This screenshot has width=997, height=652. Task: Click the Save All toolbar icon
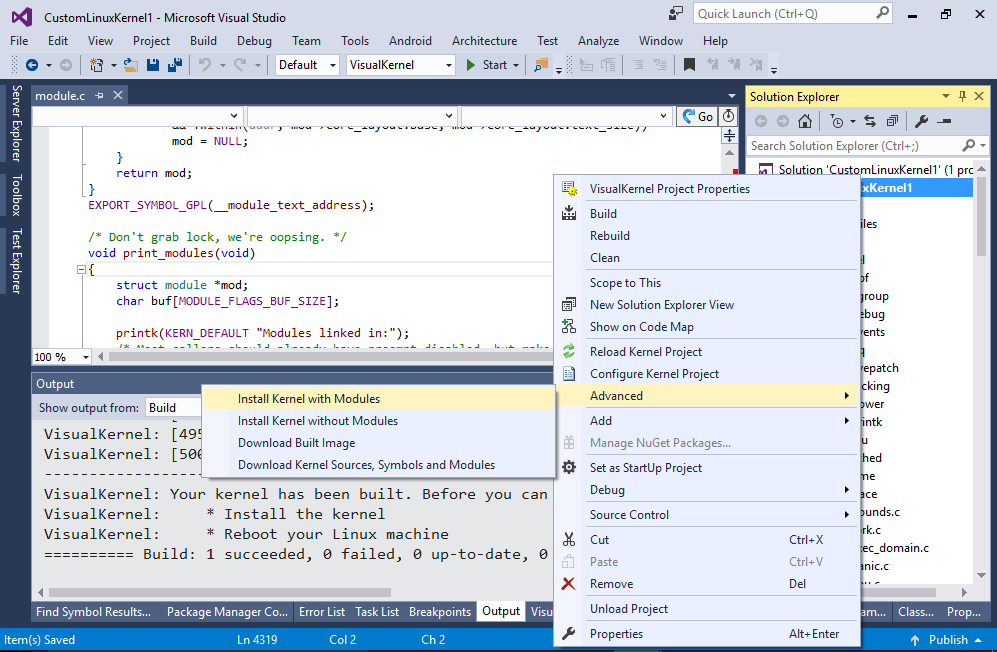(x=175, y=65)
